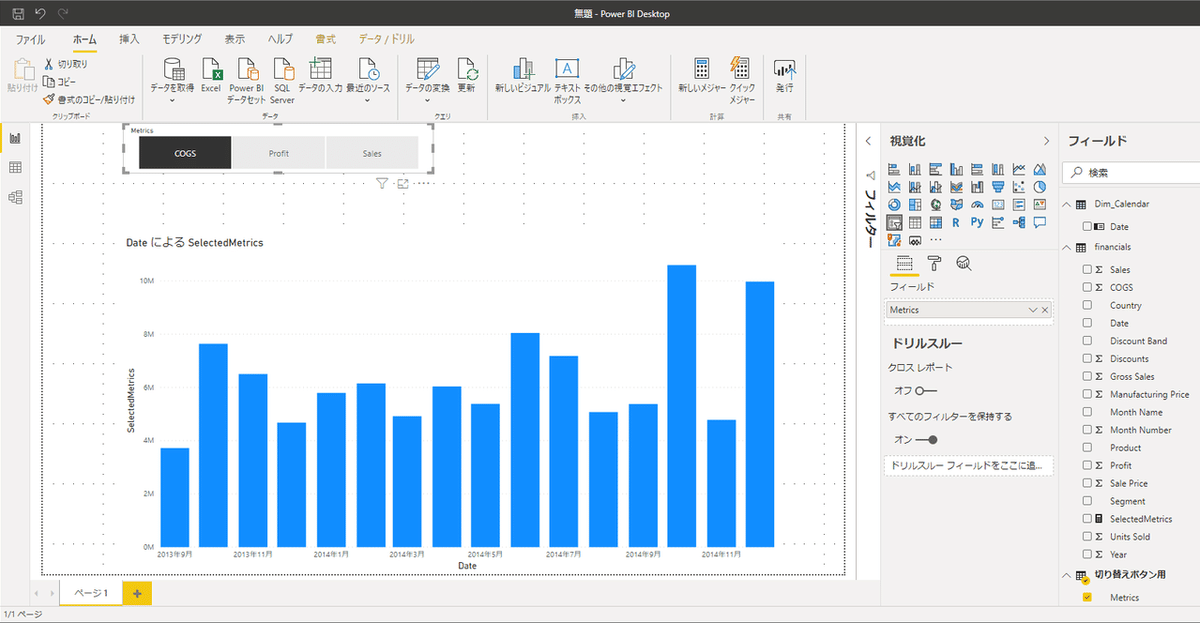The width and height of the screenshot is (1200, 623).
Task: Add a new page with plus button
Action: (x=137, y=593)
